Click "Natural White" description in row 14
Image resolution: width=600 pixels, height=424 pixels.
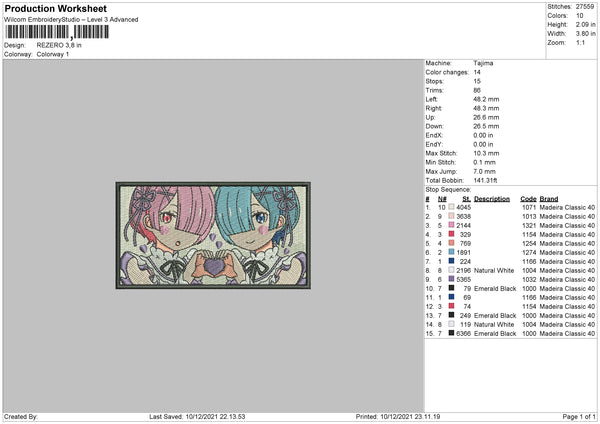[494, 325]
